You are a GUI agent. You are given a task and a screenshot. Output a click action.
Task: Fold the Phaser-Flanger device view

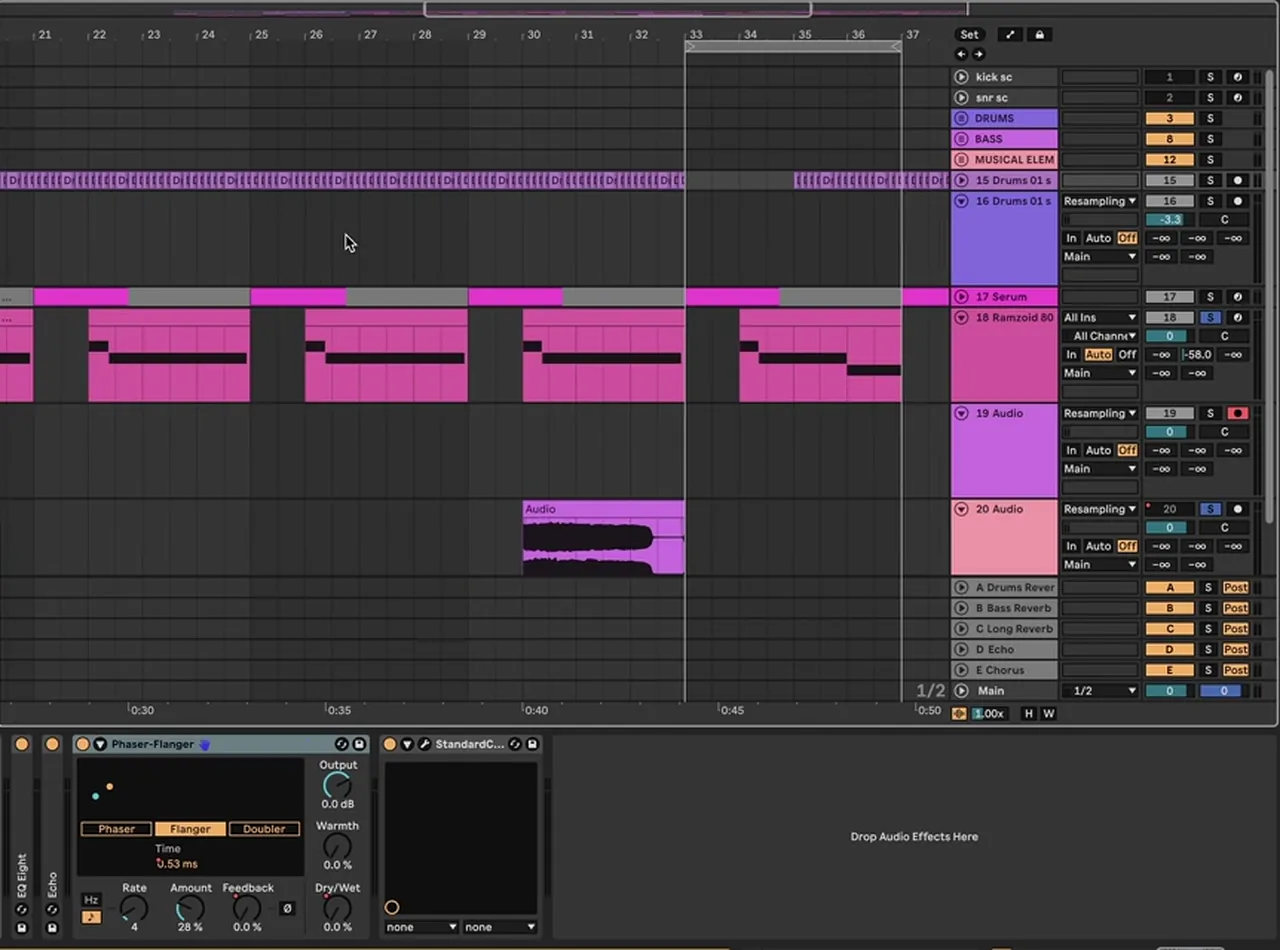[x=100, y=744]
